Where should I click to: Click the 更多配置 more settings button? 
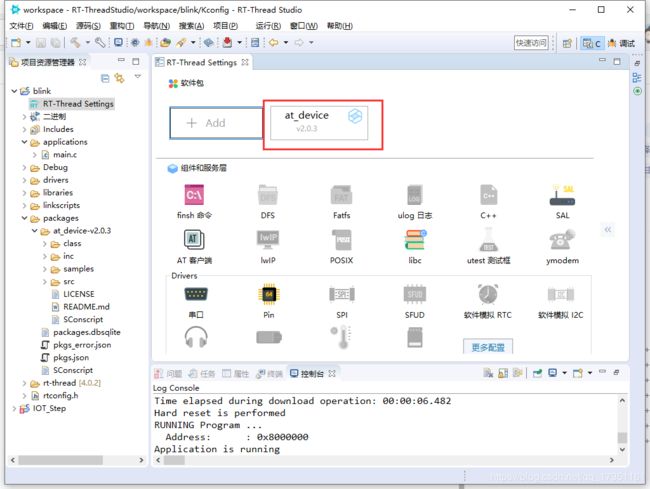tap(488, 347)
